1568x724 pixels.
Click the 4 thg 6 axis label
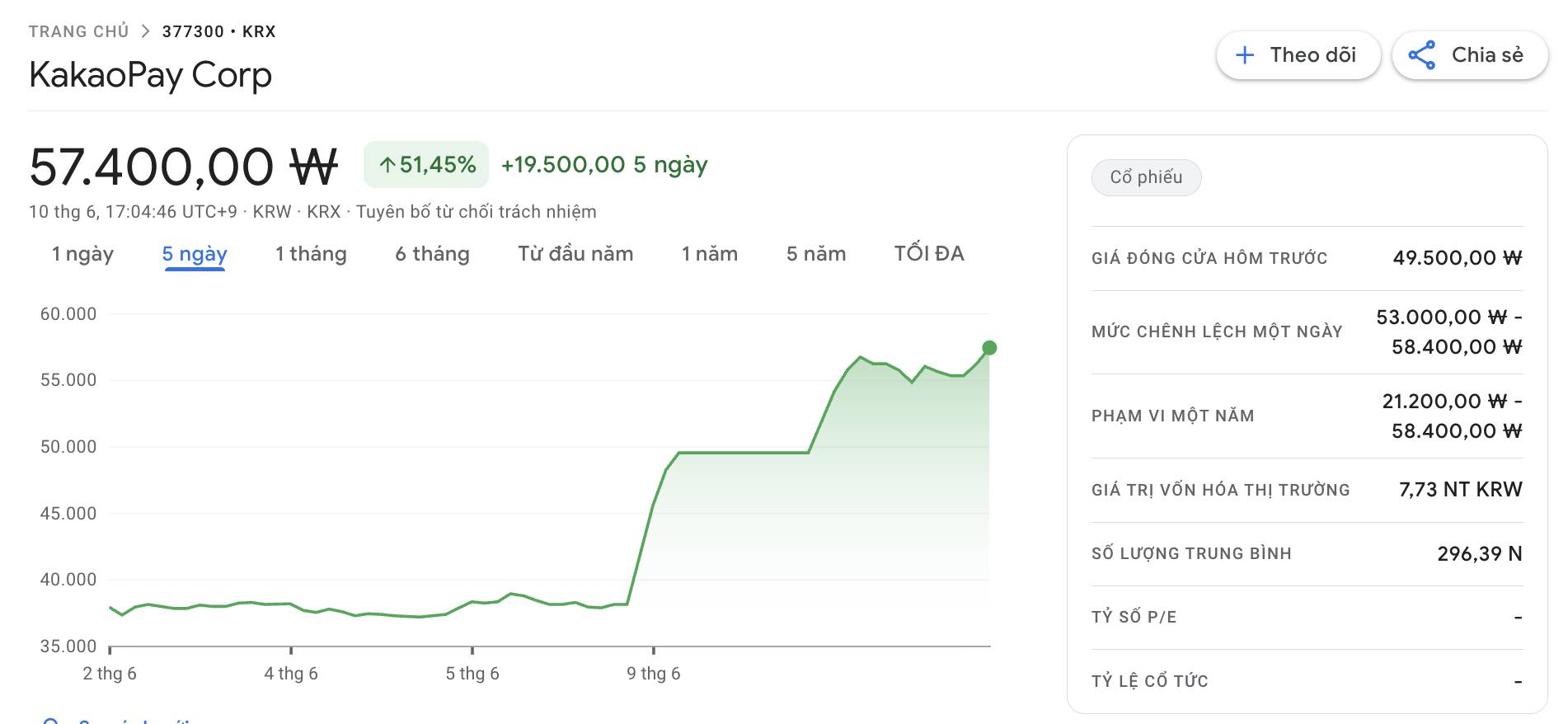(x=291, y=674)
